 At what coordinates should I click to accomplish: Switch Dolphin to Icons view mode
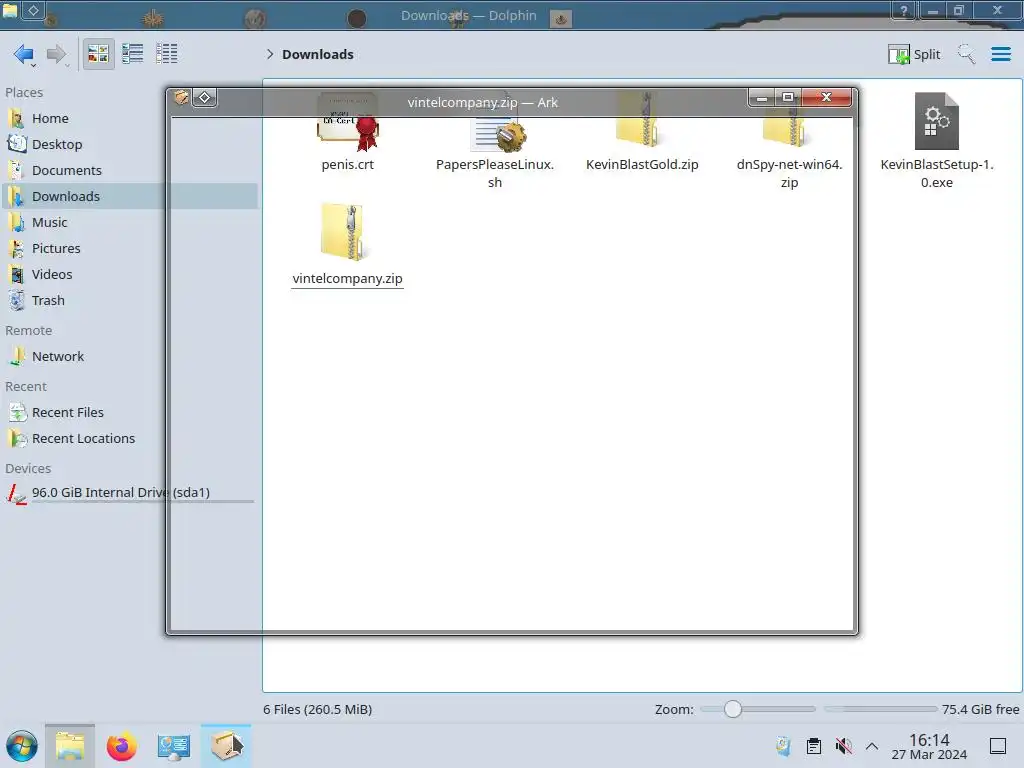click(x=98, y=54)
